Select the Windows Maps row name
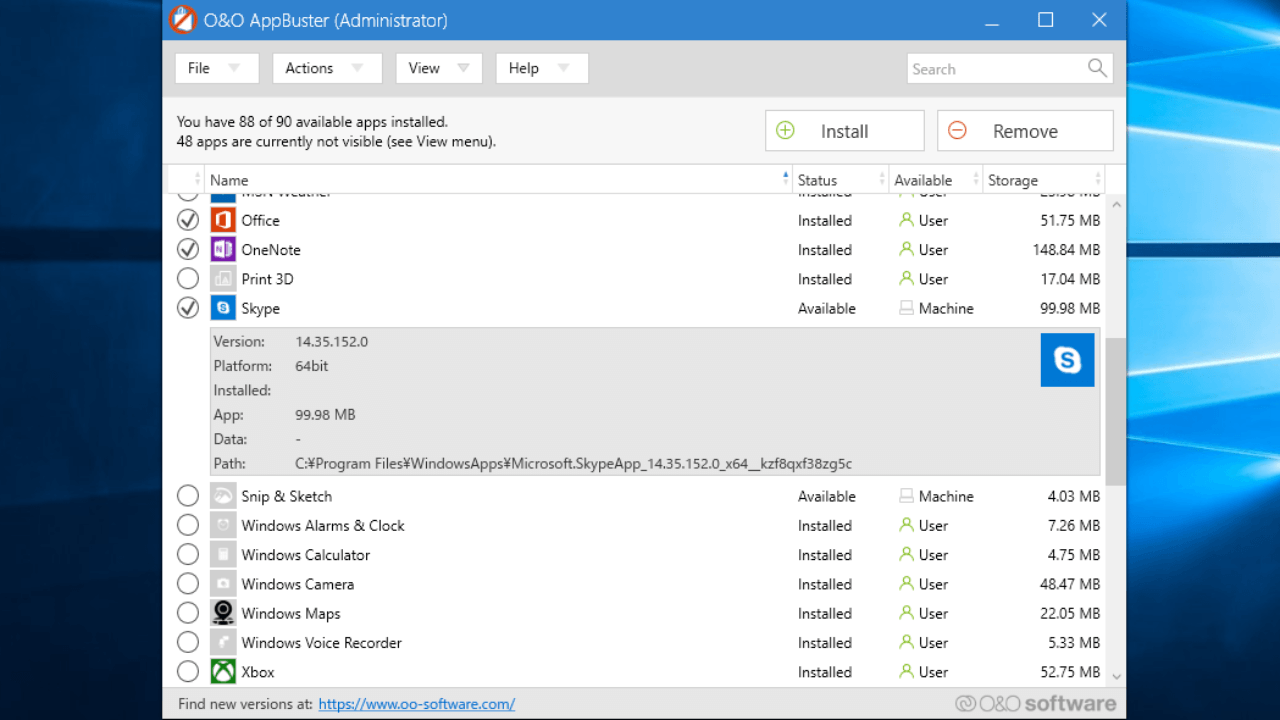 (291, 613)
